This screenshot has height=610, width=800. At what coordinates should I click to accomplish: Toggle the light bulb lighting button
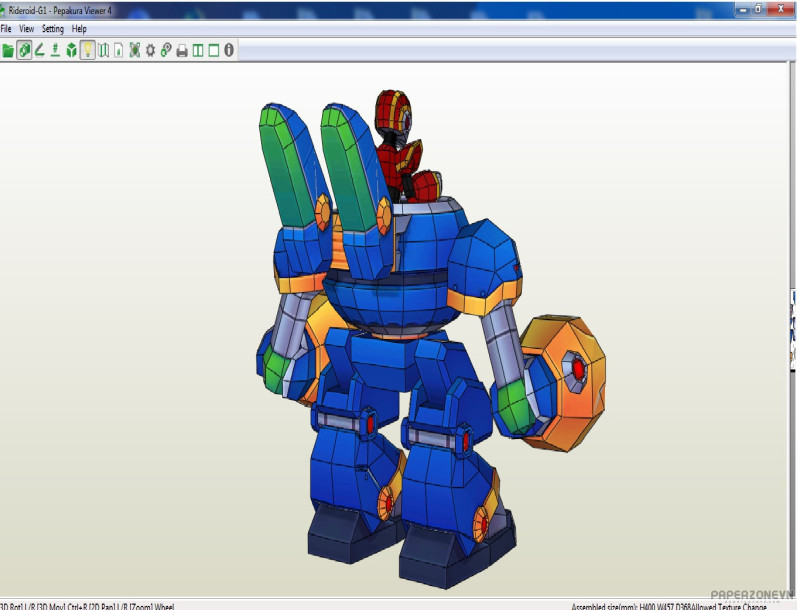(x=87, y=50)
